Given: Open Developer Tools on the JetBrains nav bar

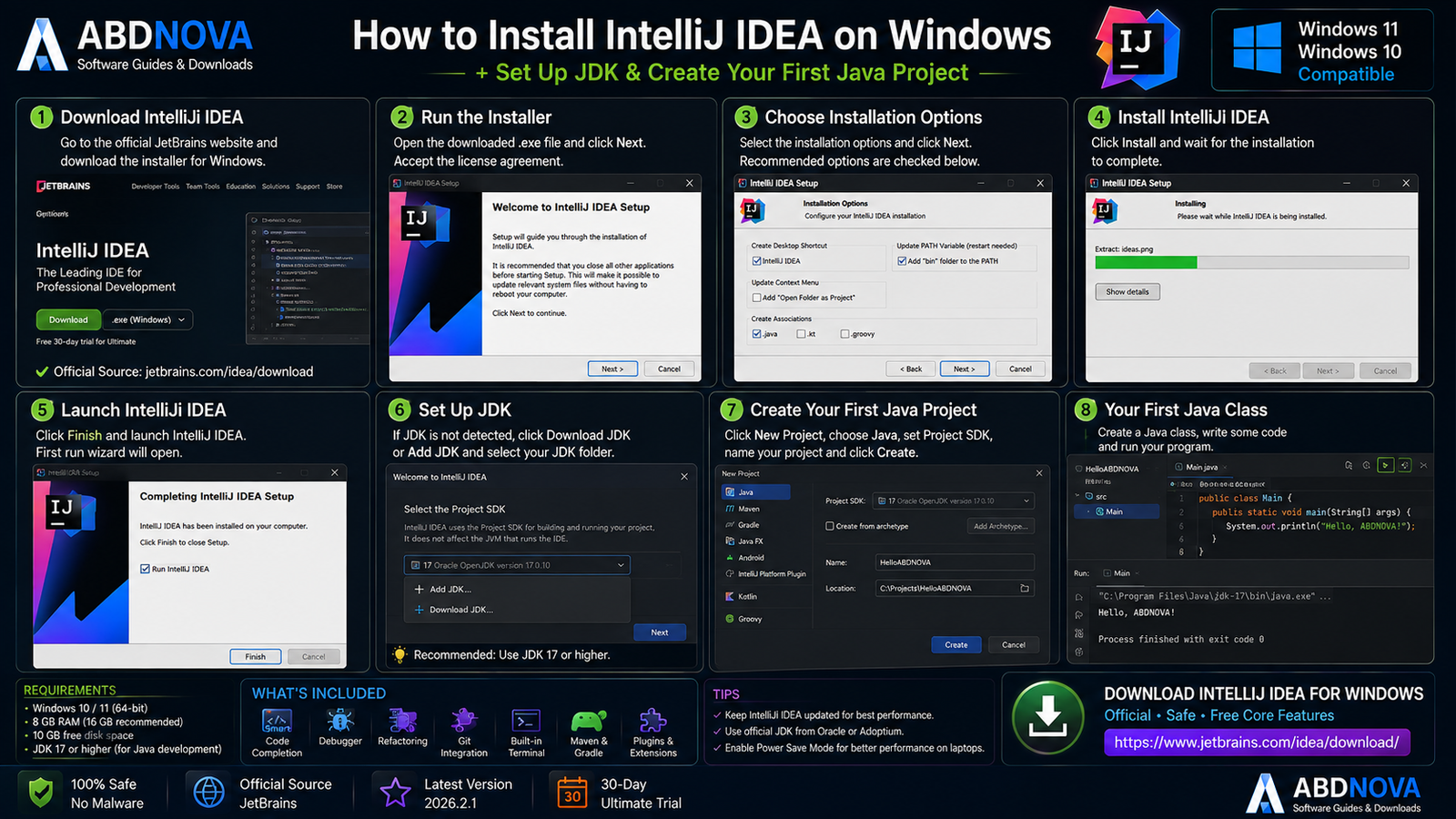Looking at the screenshot, I should point(156,187).
